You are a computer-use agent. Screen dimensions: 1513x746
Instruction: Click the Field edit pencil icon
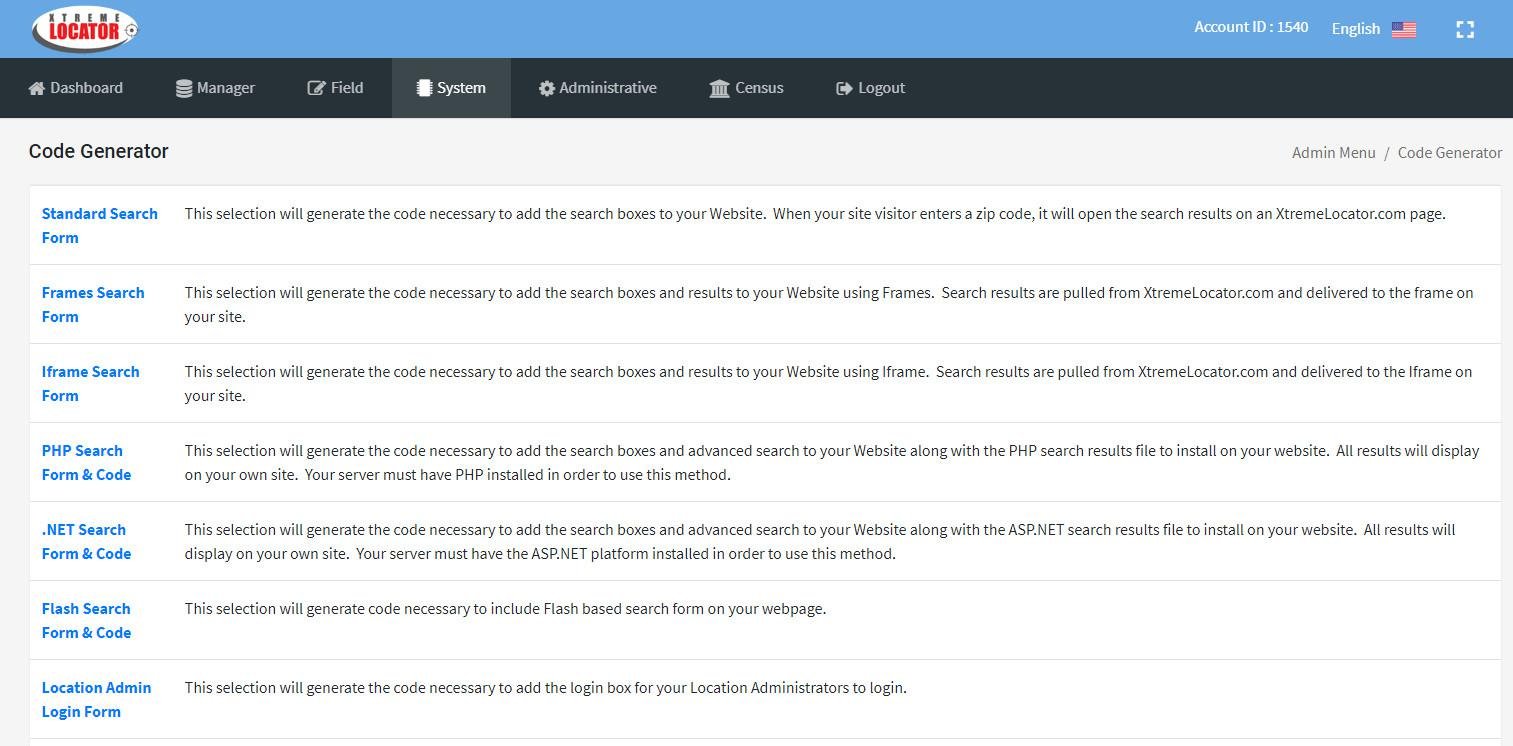(x=316, y=88)
